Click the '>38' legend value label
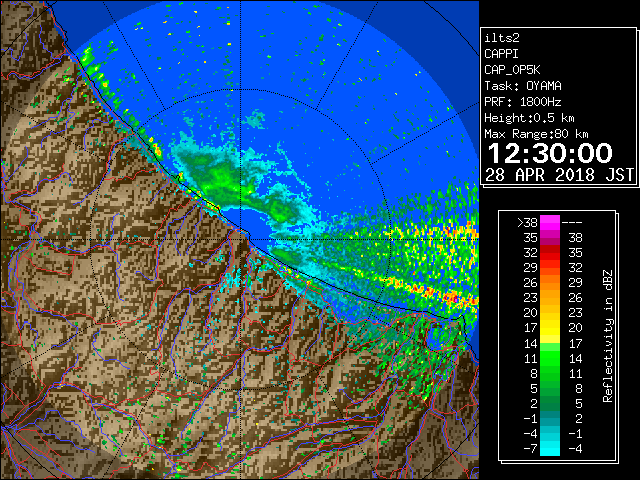This screenshot has width=640, height=480. (x=527, y=223)
